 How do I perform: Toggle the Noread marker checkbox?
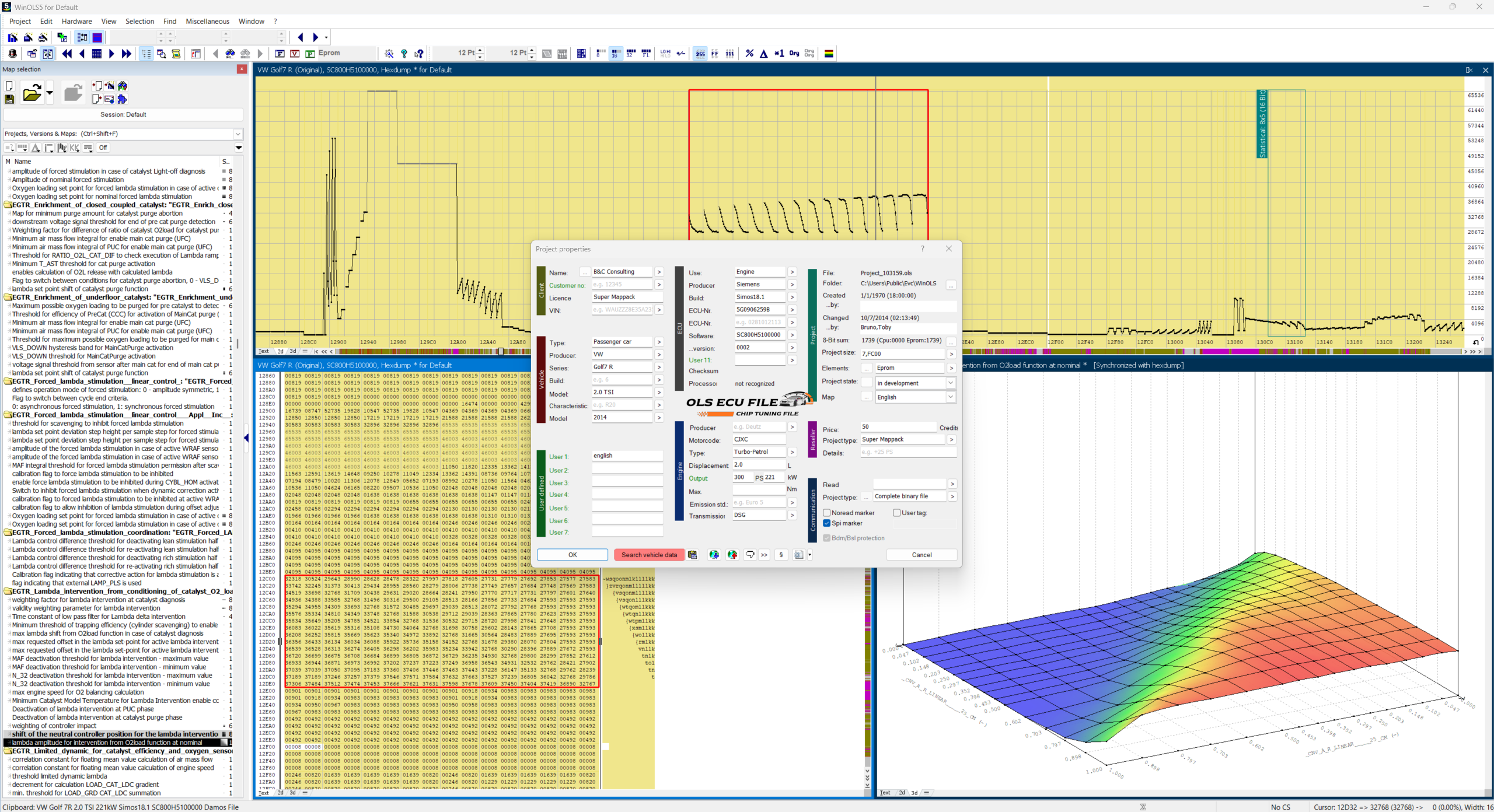pyautogui.click(x=826, y=513)
